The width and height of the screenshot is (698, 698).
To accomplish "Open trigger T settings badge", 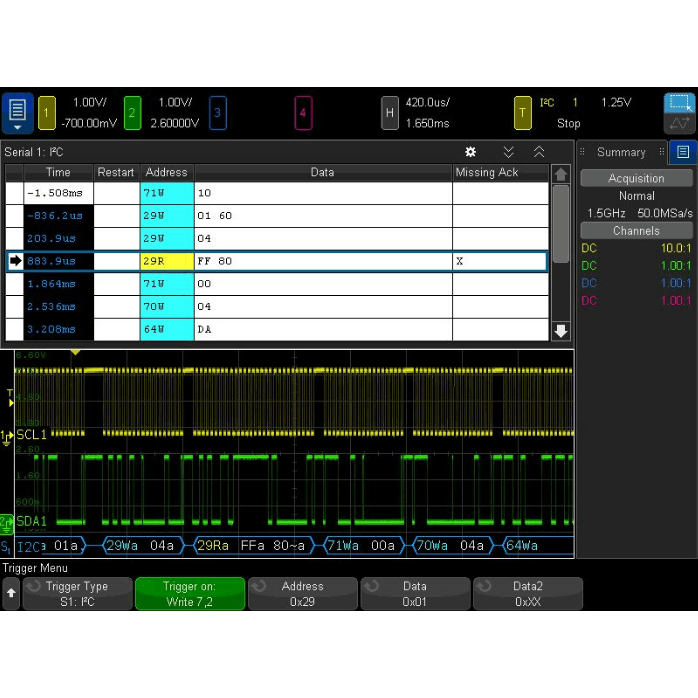I will click(x=522, y=113).
